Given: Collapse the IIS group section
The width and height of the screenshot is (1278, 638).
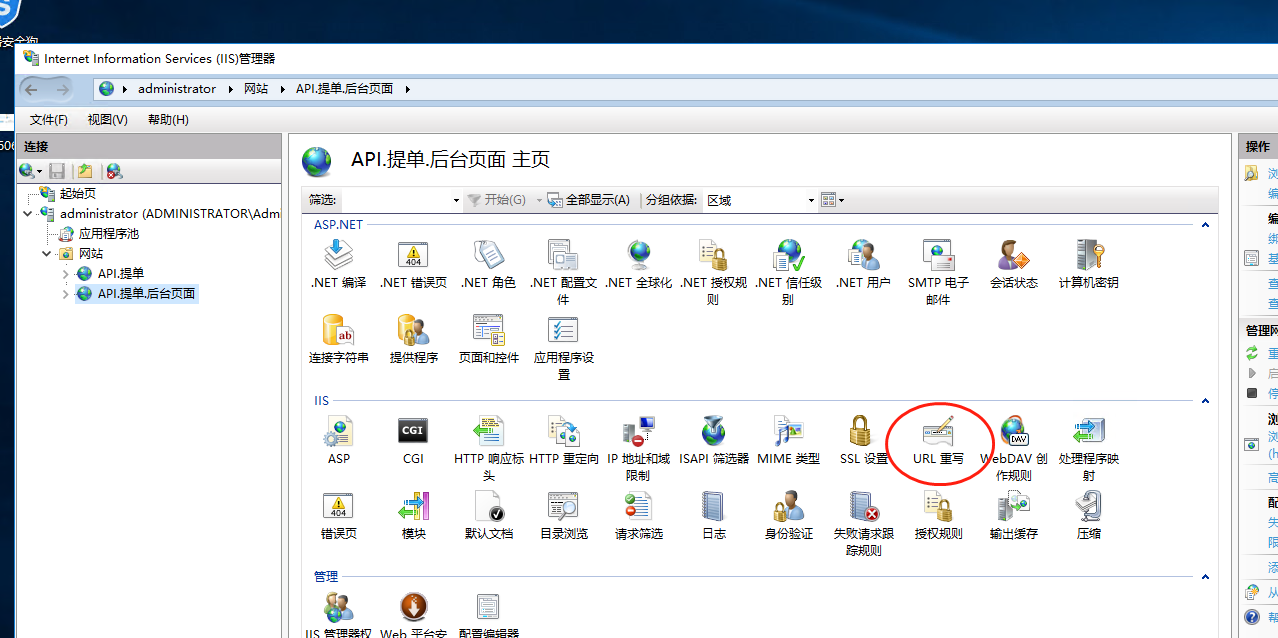Looking at the screenshot, I should [1205, 401].
